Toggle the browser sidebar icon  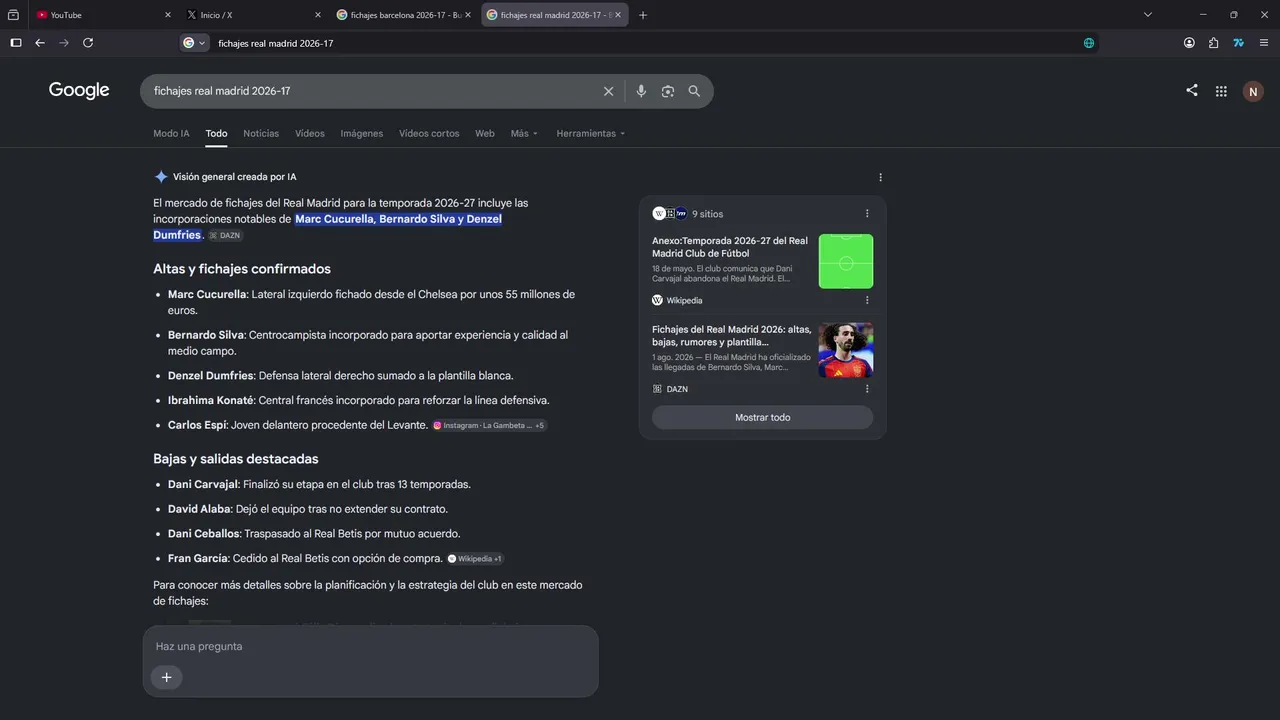(x=16, y=43)
